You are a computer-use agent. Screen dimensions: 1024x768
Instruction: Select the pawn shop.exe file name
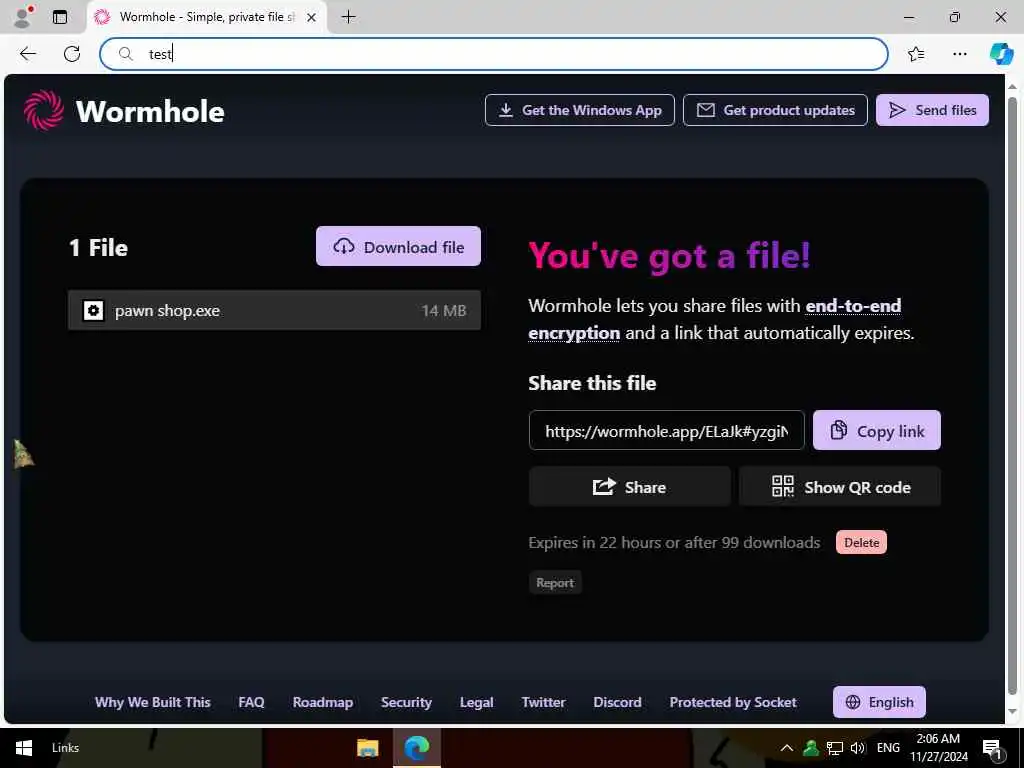pos(167,311)
